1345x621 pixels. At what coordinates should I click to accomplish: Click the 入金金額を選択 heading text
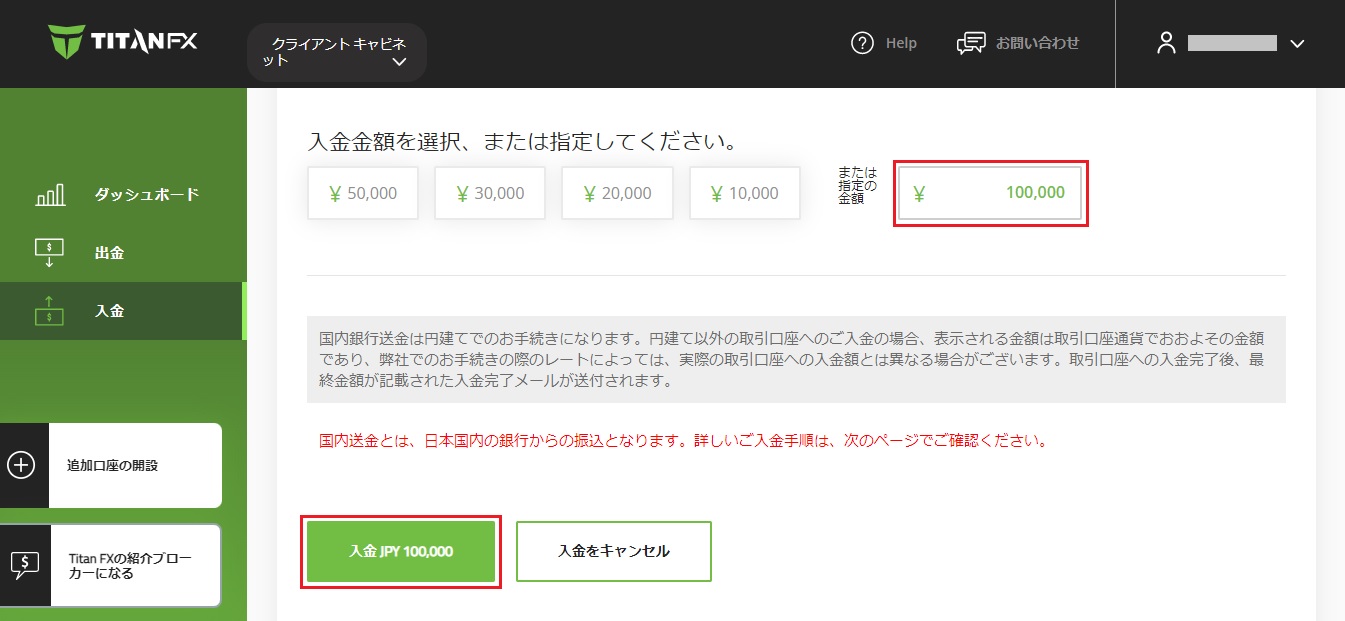(x=522, y=141)
